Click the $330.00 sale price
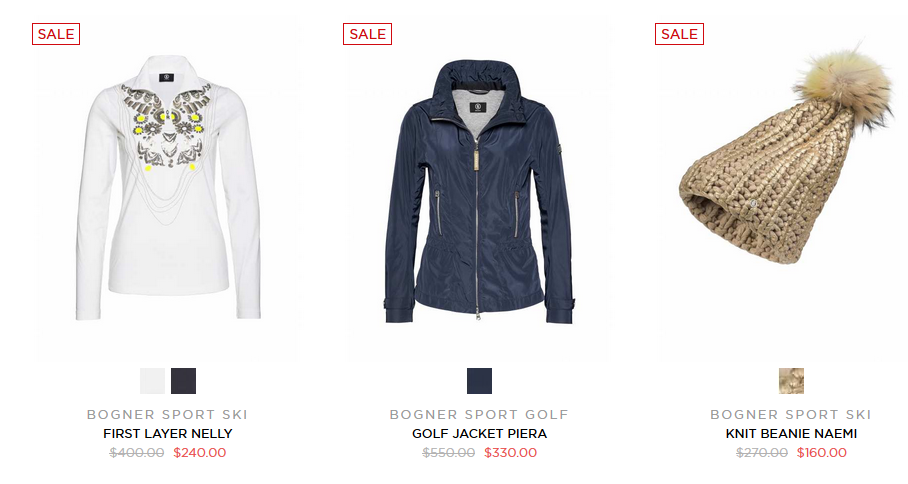This screenshot has width=908, height=484. [511, 453]
